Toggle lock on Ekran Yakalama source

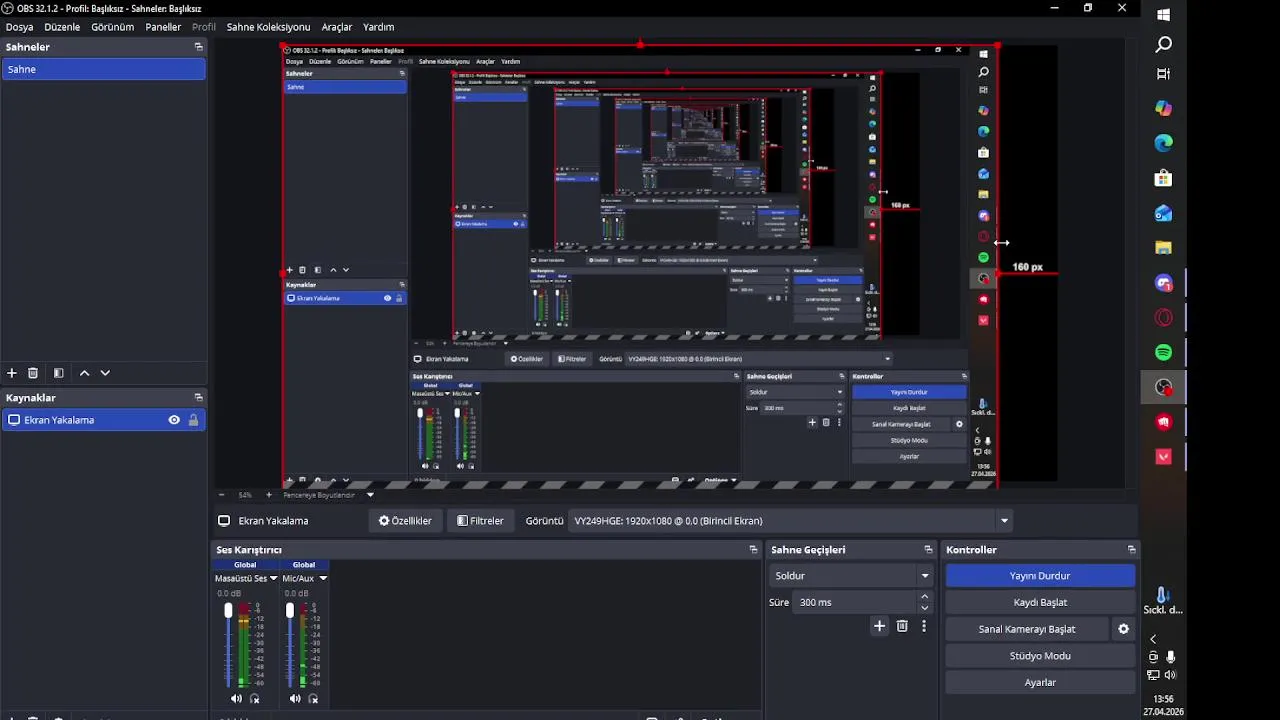(x=193, y=420)
